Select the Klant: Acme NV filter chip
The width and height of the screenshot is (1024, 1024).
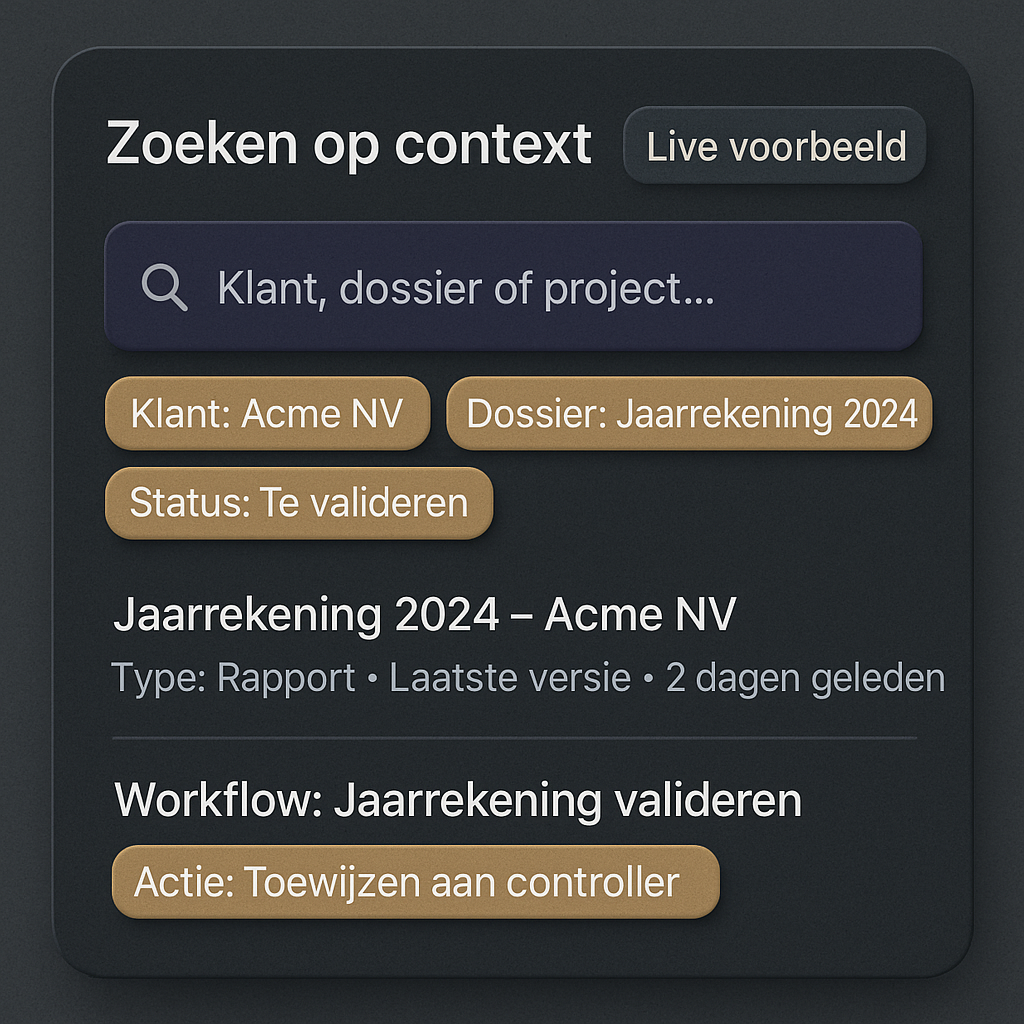pyautogui.click(x=267, y=413)
